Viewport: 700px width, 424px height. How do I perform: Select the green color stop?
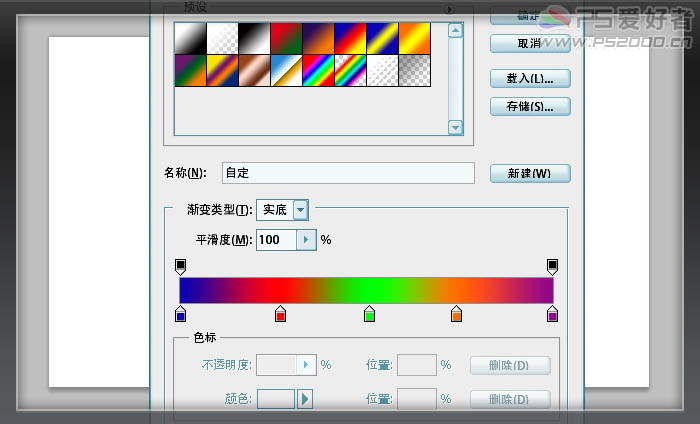(369, 314)
